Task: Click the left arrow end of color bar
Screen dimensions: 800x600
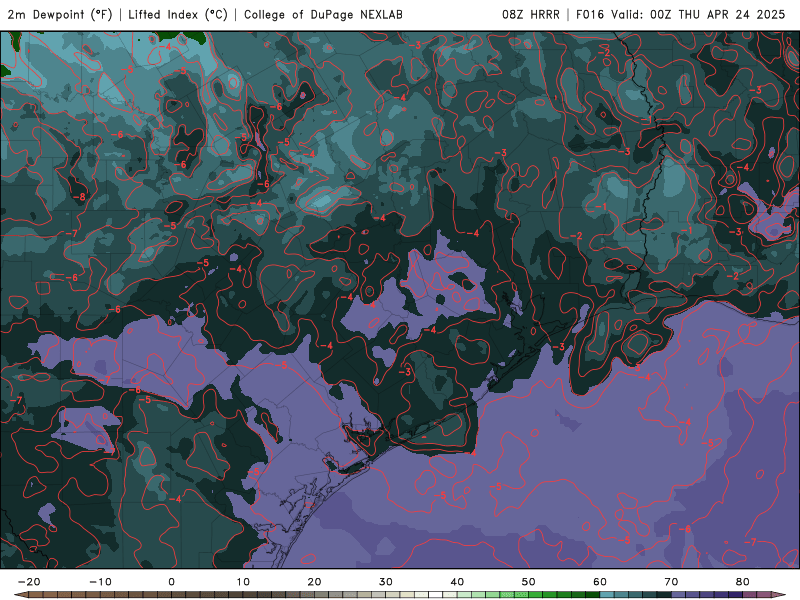Action: [20, 594]
